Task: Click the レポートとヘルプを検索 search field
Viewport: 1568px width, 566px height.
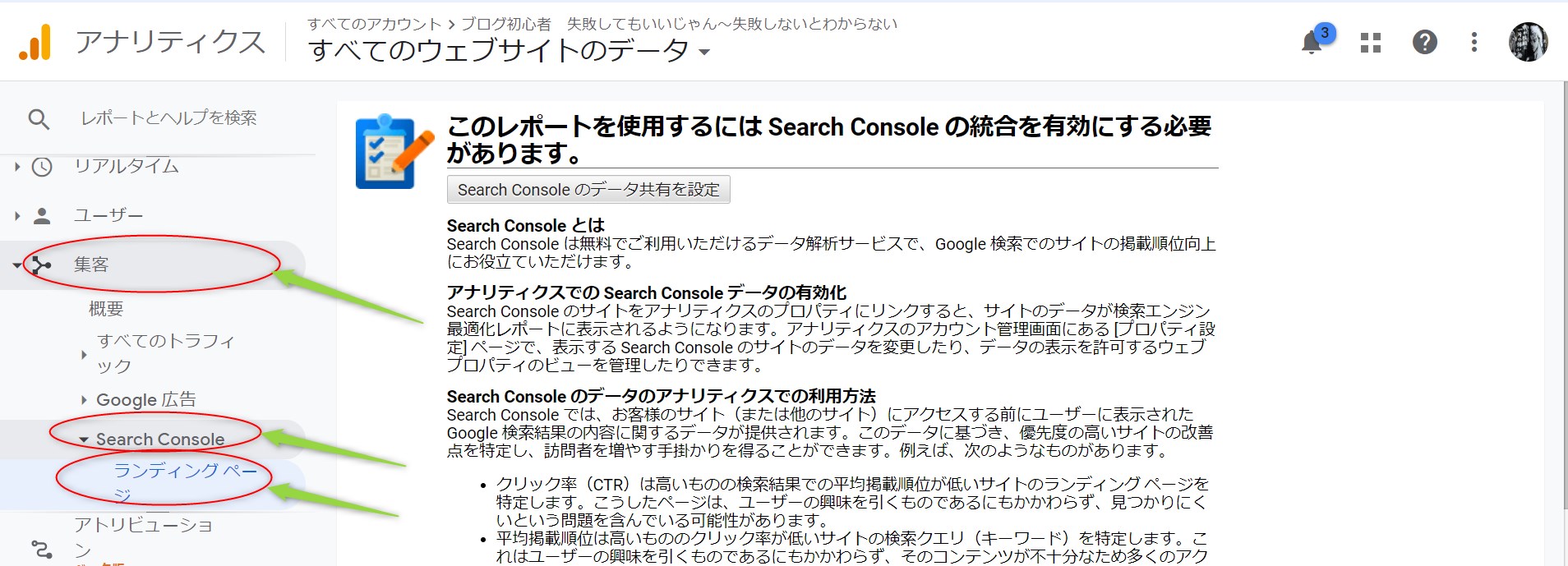Action: [x=168, y=118]
